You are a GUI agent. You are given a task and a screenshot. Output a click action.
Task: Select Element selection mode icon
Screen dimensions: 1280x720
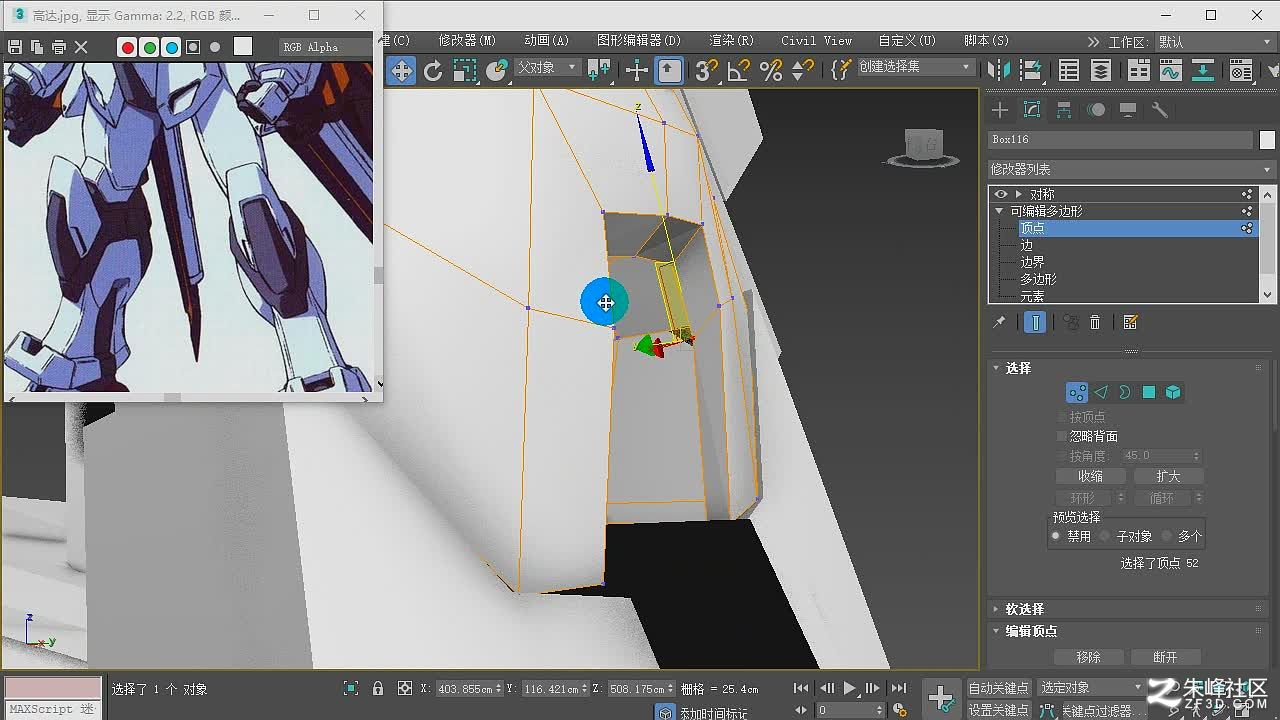point(1173,393)
